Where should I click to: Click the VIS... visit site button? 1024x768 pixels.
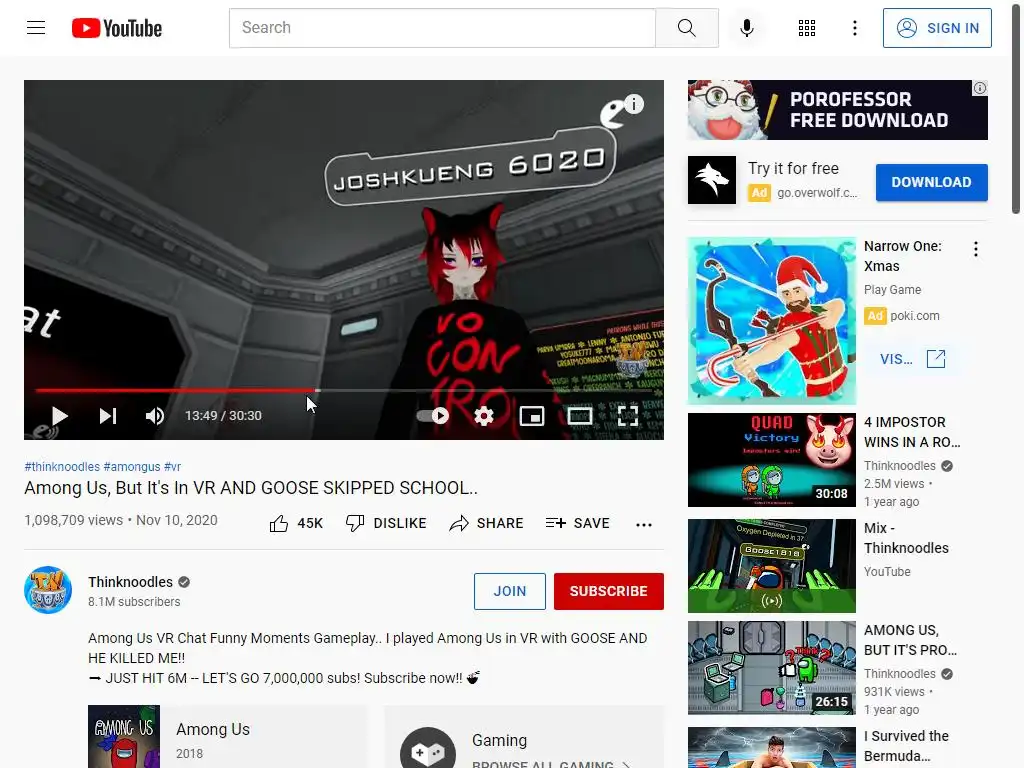[912, 359]
